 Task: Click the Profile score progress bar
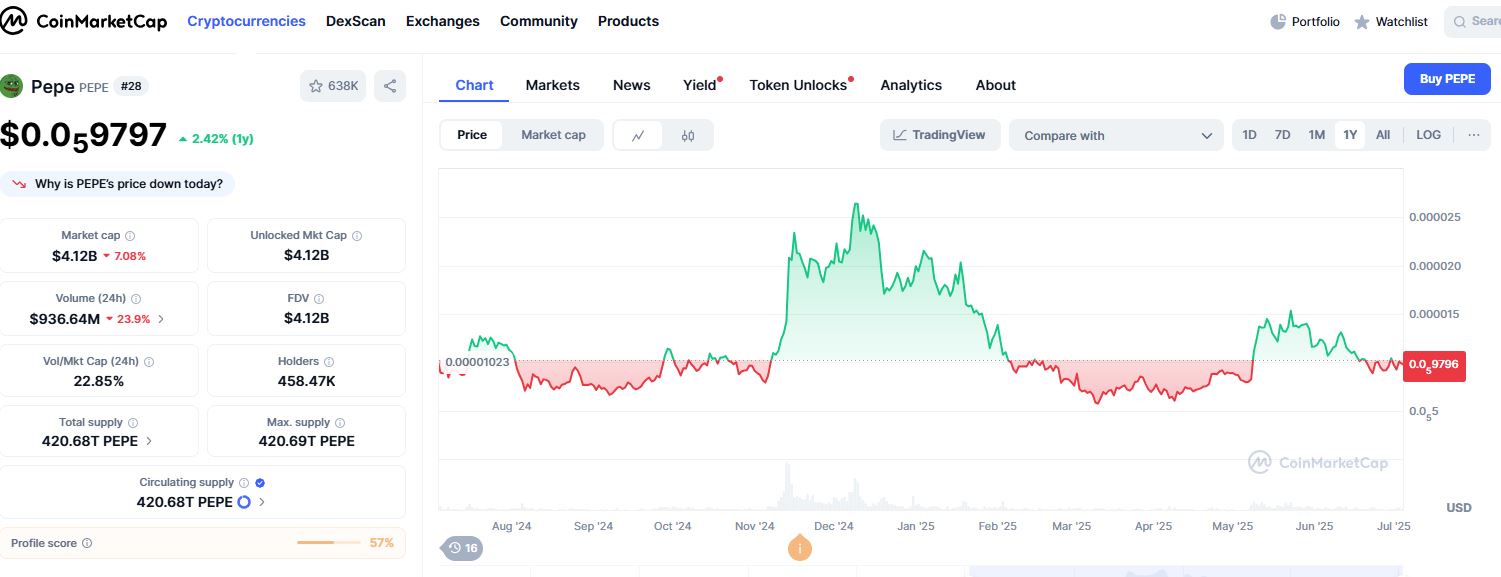point(329,543)
